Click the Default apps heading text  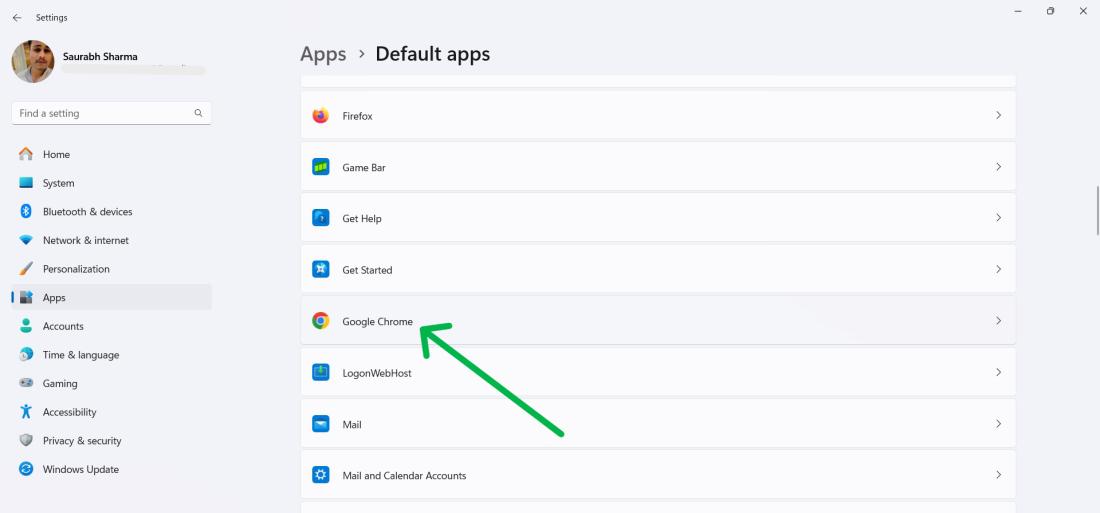[433, 54]
